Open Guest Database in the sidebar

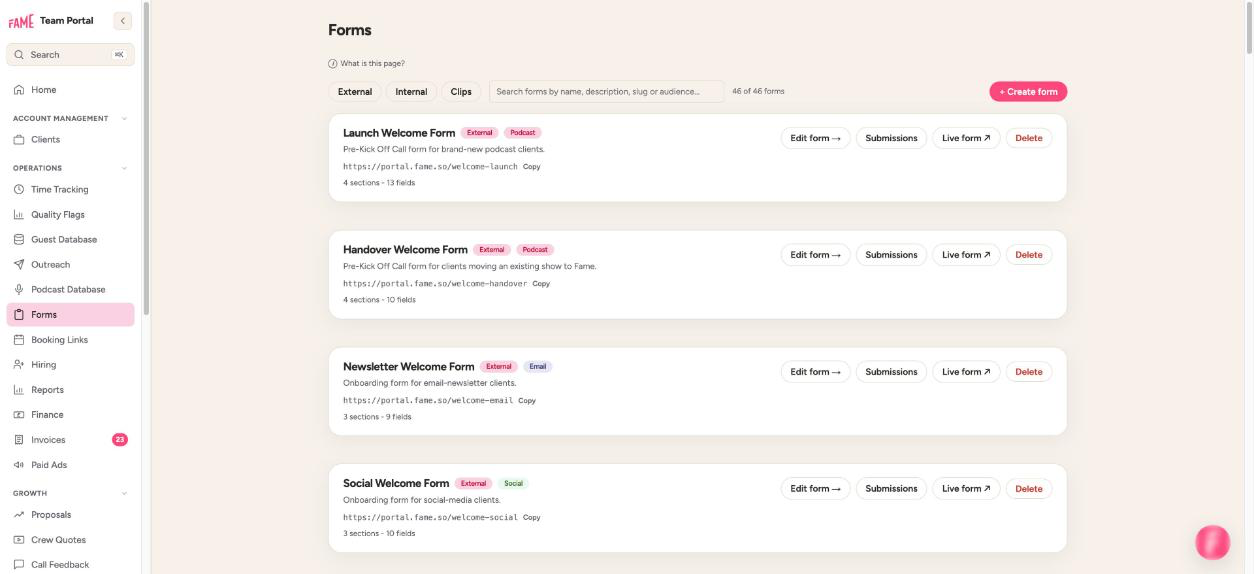[x=70, y=240]
